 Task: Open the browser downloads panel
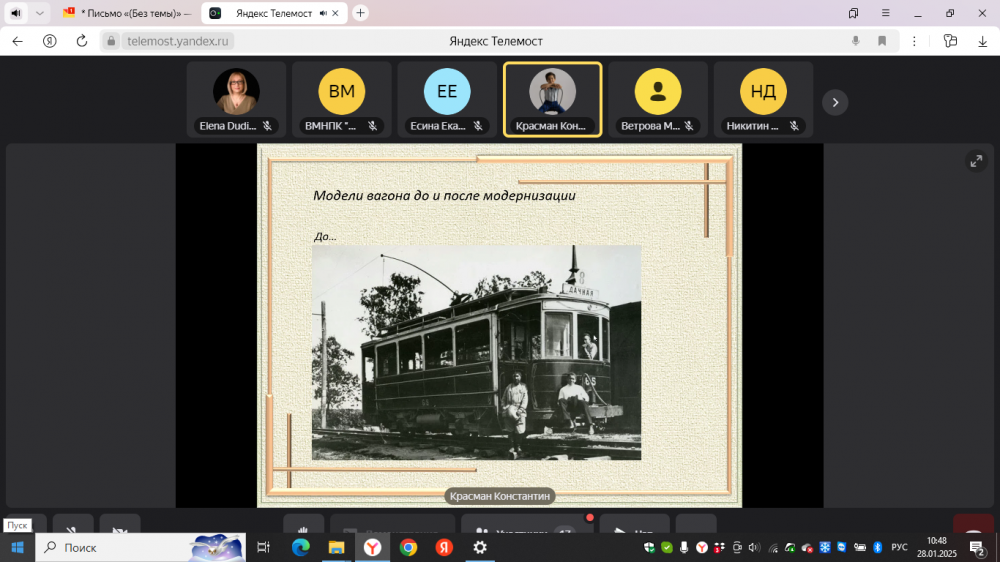pos(982,41)
